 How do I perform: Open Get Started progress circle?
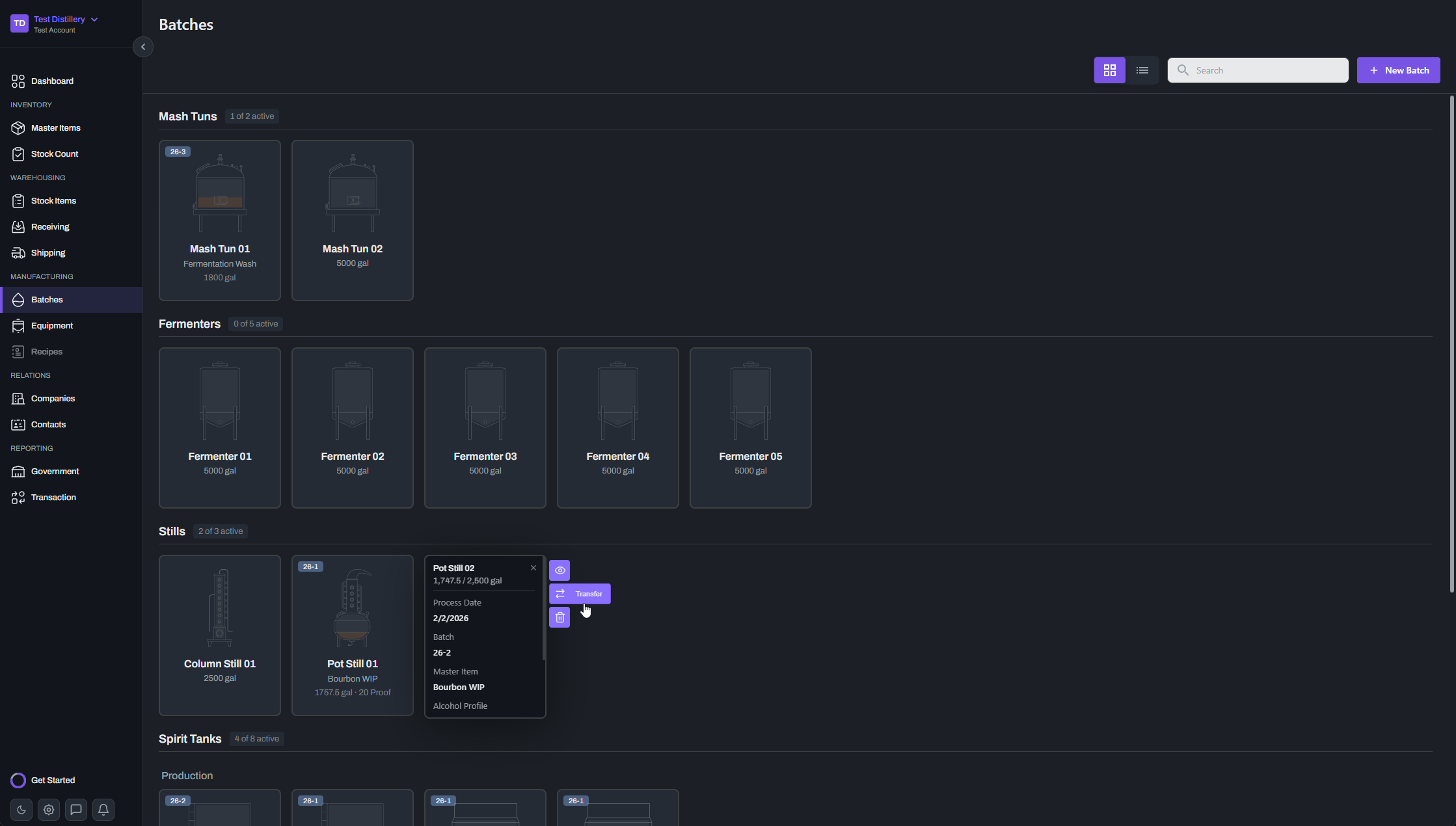(18, 780)
